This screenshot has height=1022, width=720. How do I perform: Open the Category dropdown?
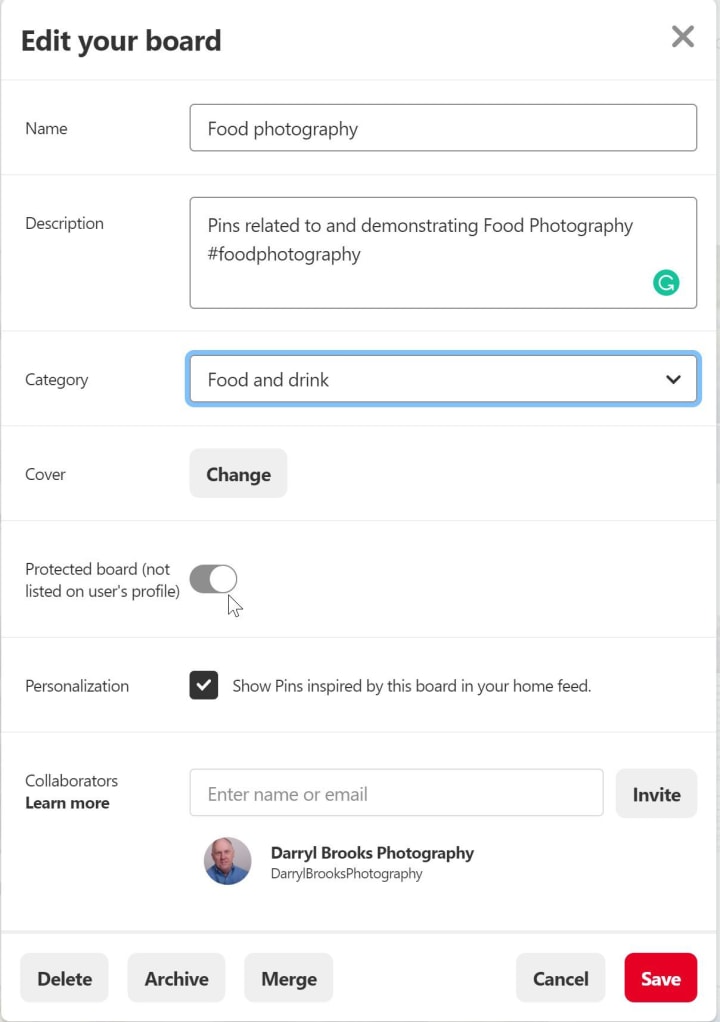(442, 379)
